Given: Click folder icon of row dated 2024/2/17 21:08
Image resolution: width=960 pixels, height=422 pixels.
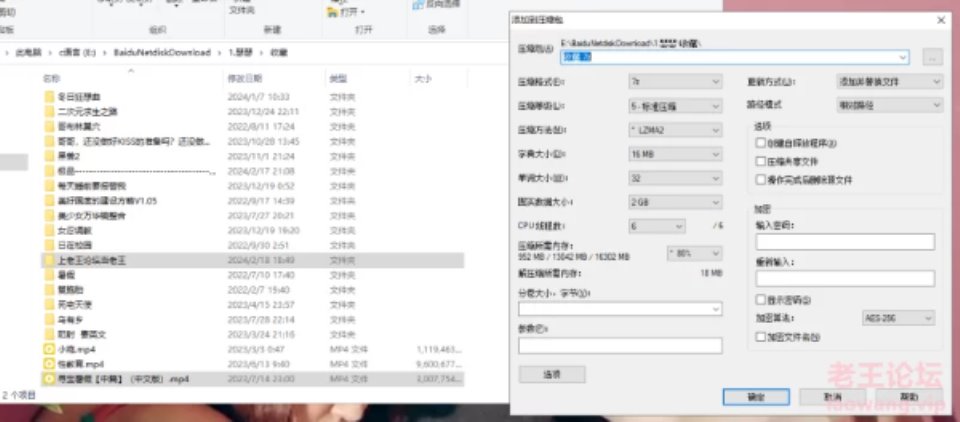Looking at the screenshot, I should (x=50, y=171).
